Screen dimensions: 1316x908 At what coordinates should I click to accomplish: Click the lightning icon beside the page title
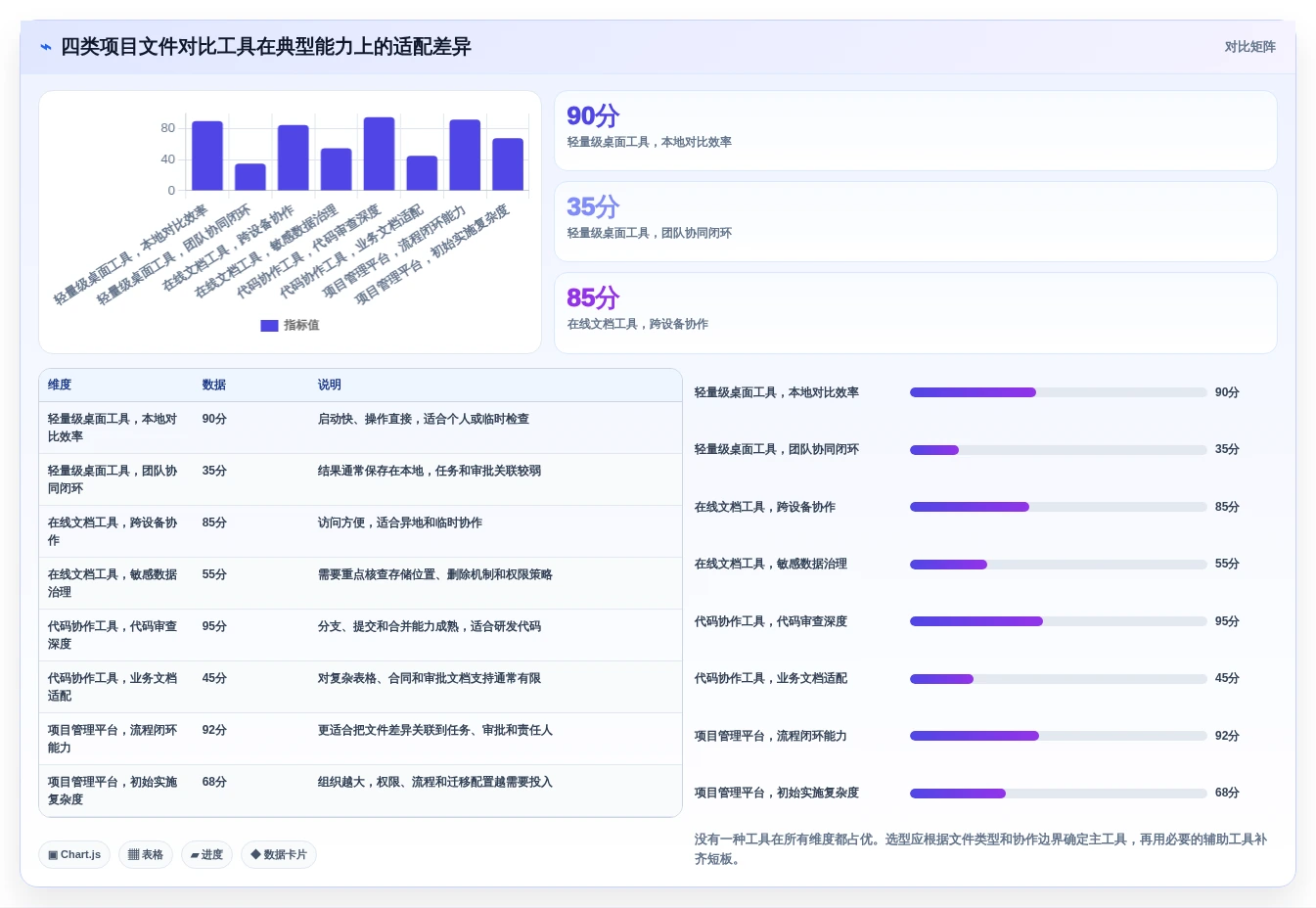[46, 47]
